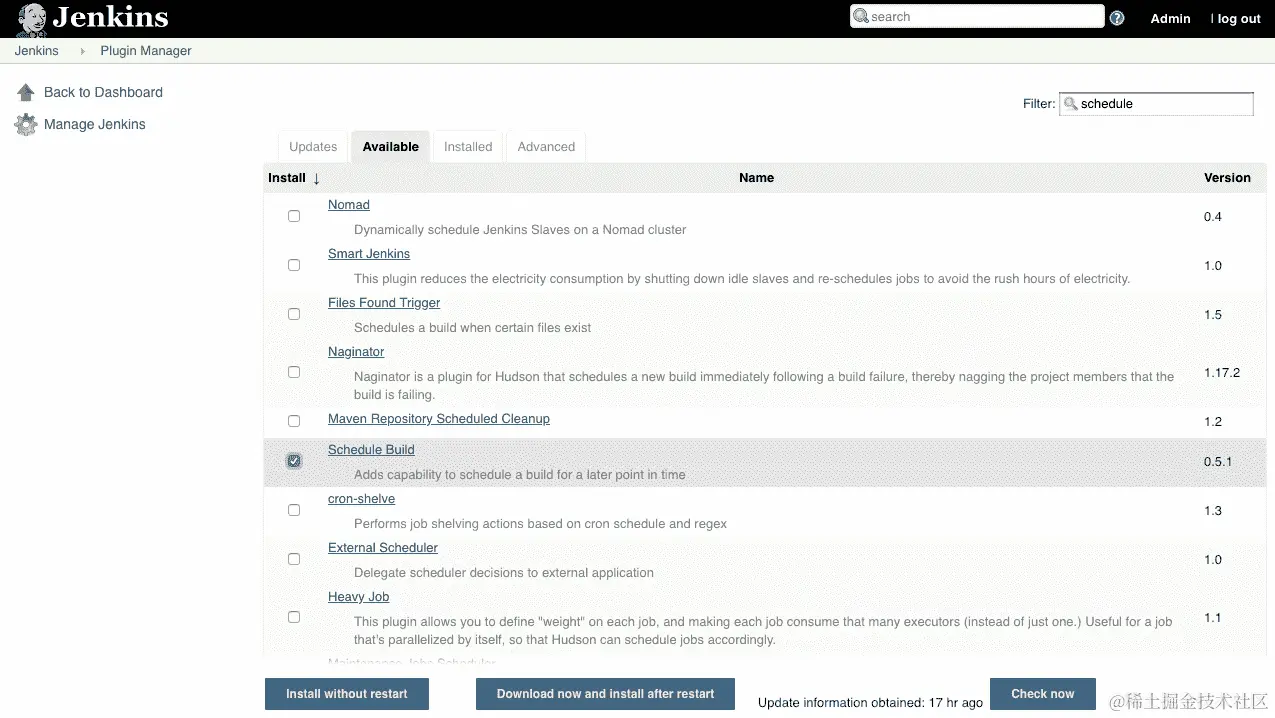Switch to the Installed tab
The width and height of the screenshot is (1275, 718).
(468, 146)
